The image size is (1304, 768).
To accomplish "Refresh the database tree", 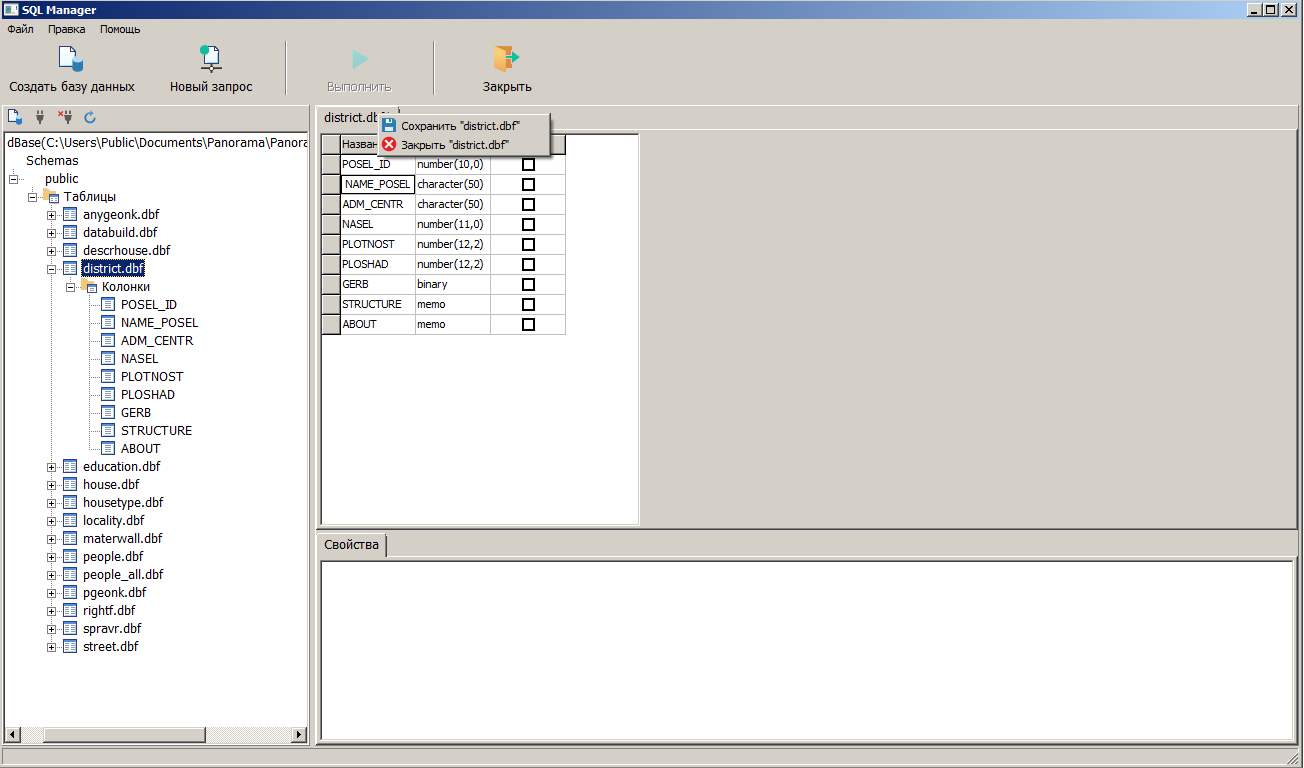I will click(90, 117).
